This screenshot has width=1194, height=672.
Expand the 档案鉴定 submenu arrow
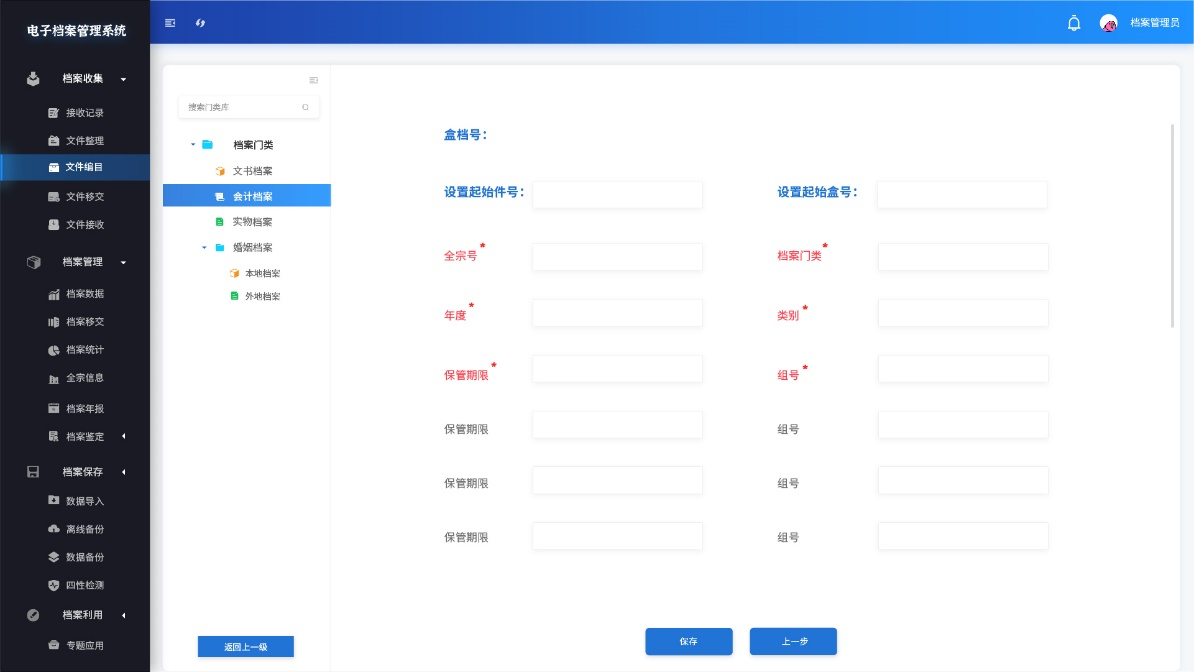click(x=124, y=436)
